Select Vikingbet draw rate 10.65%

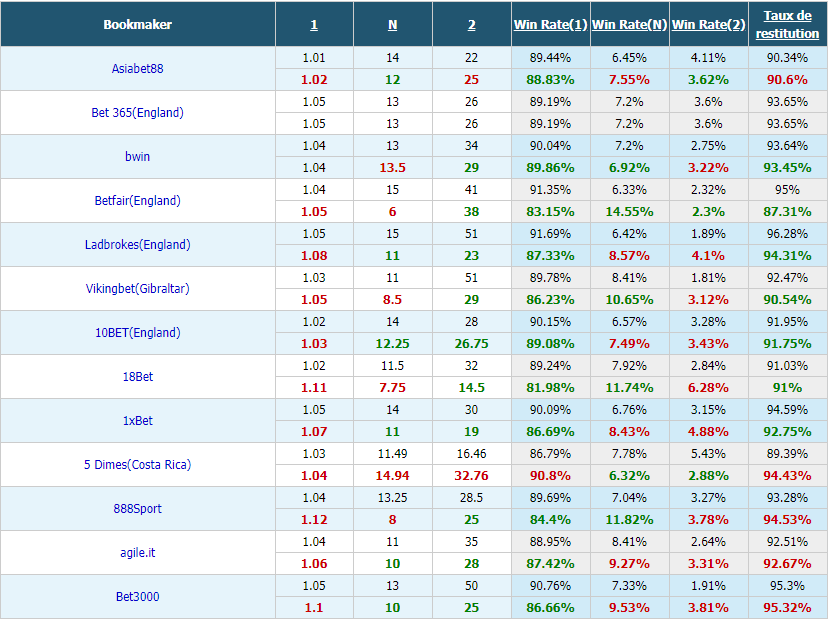pos(629,299)
